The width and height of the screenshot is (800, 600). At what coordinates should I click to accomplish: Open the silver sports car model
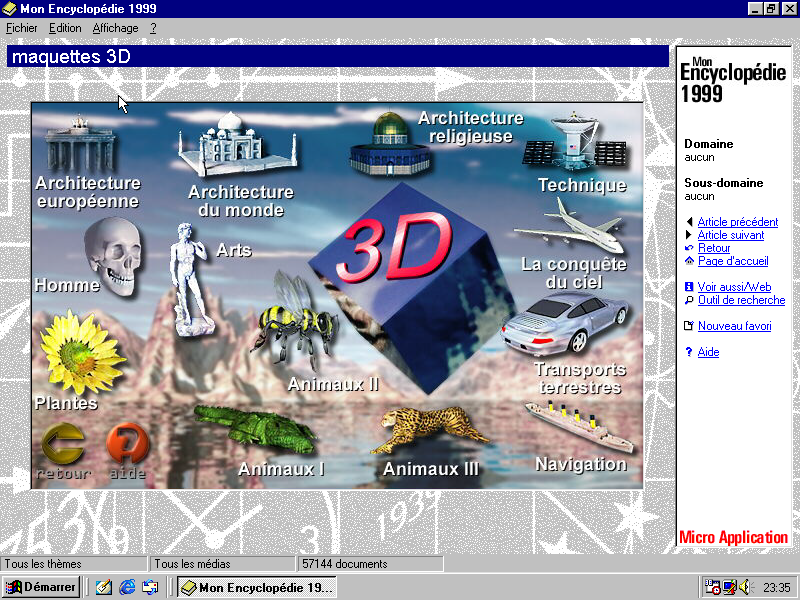[x=565, y=323]
